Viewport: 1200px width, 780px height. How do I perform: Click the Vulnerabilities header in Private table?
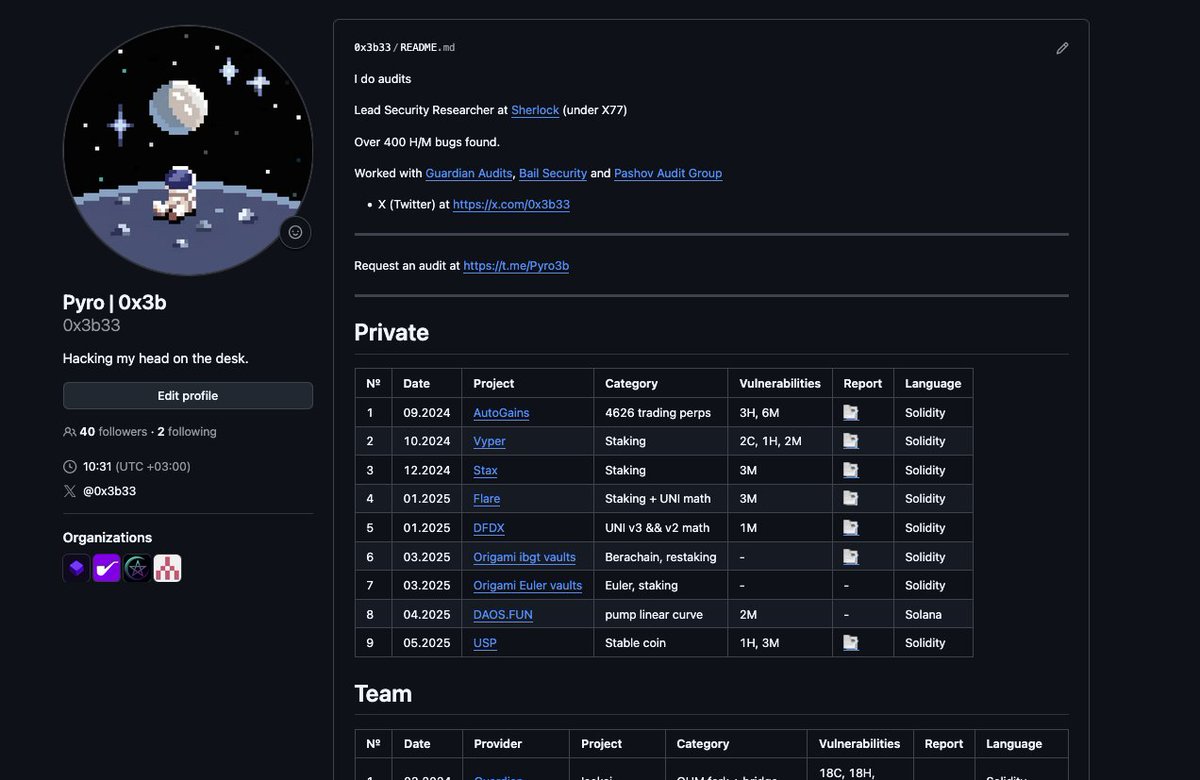point(780,383)
